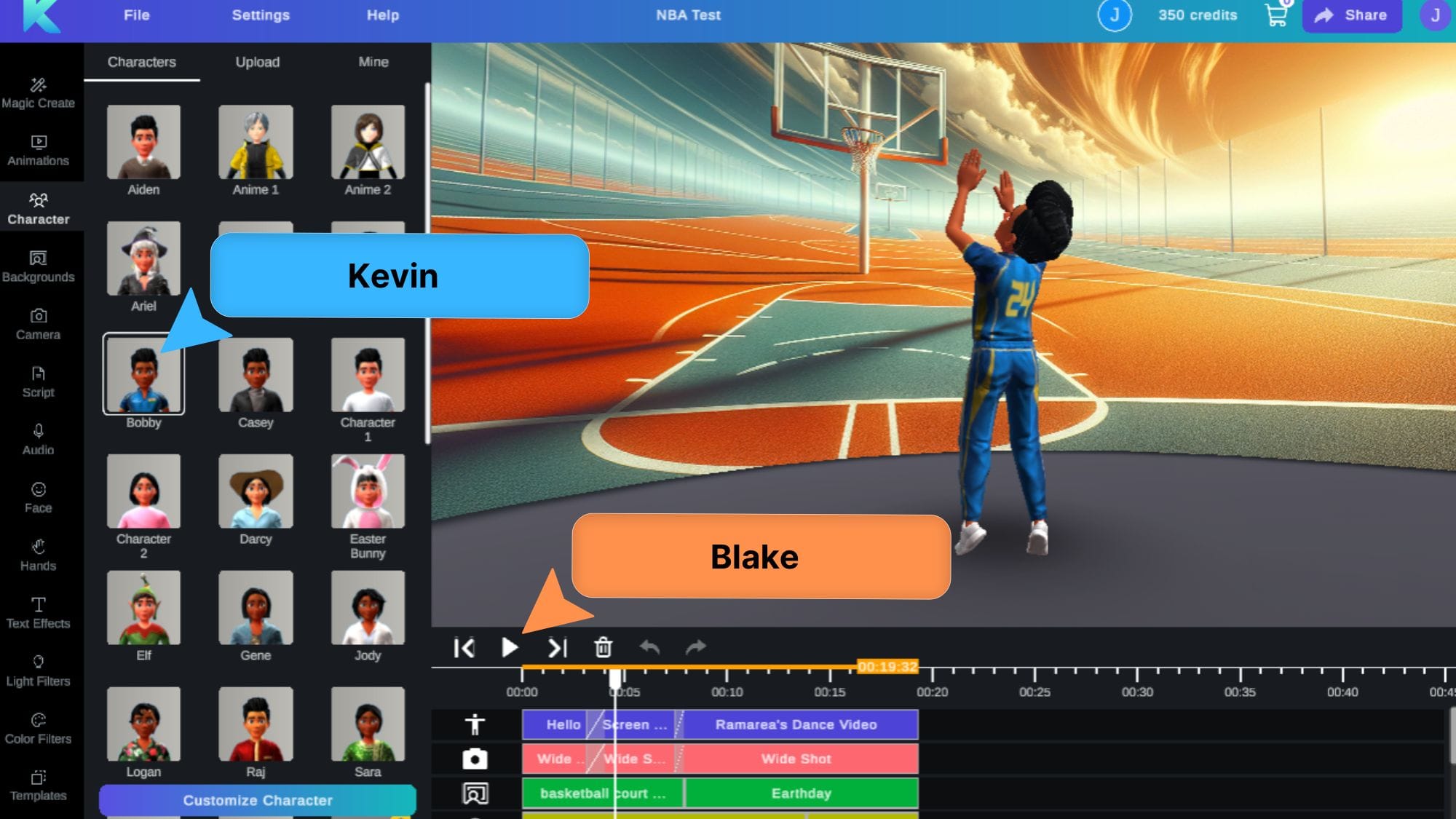This screenshot has height=819, width=1456.
Task: Click Customize Character button
Action: pyautogui.click(x=257, y=800)
